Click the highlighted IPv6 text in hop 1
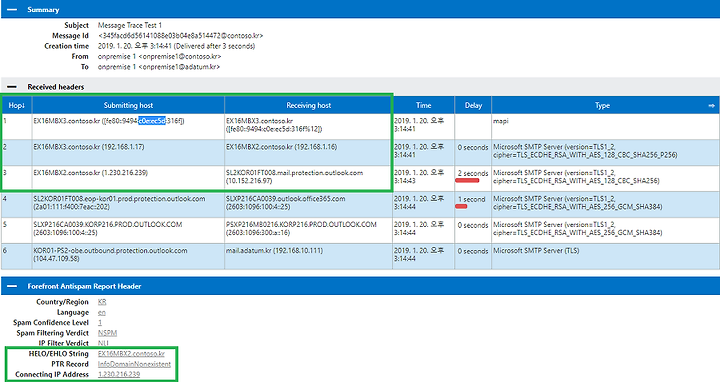 coord(152,121)
